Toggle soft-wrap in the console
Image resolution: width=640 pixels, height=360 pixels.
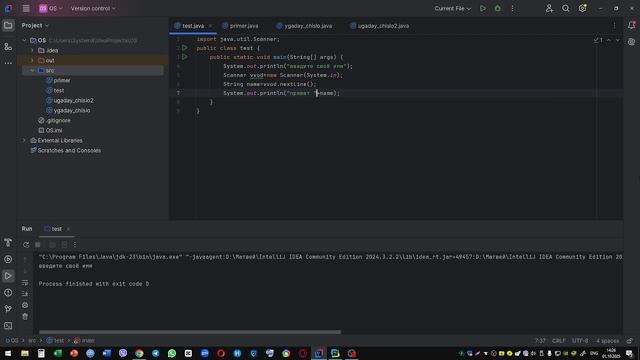(25, 282)
